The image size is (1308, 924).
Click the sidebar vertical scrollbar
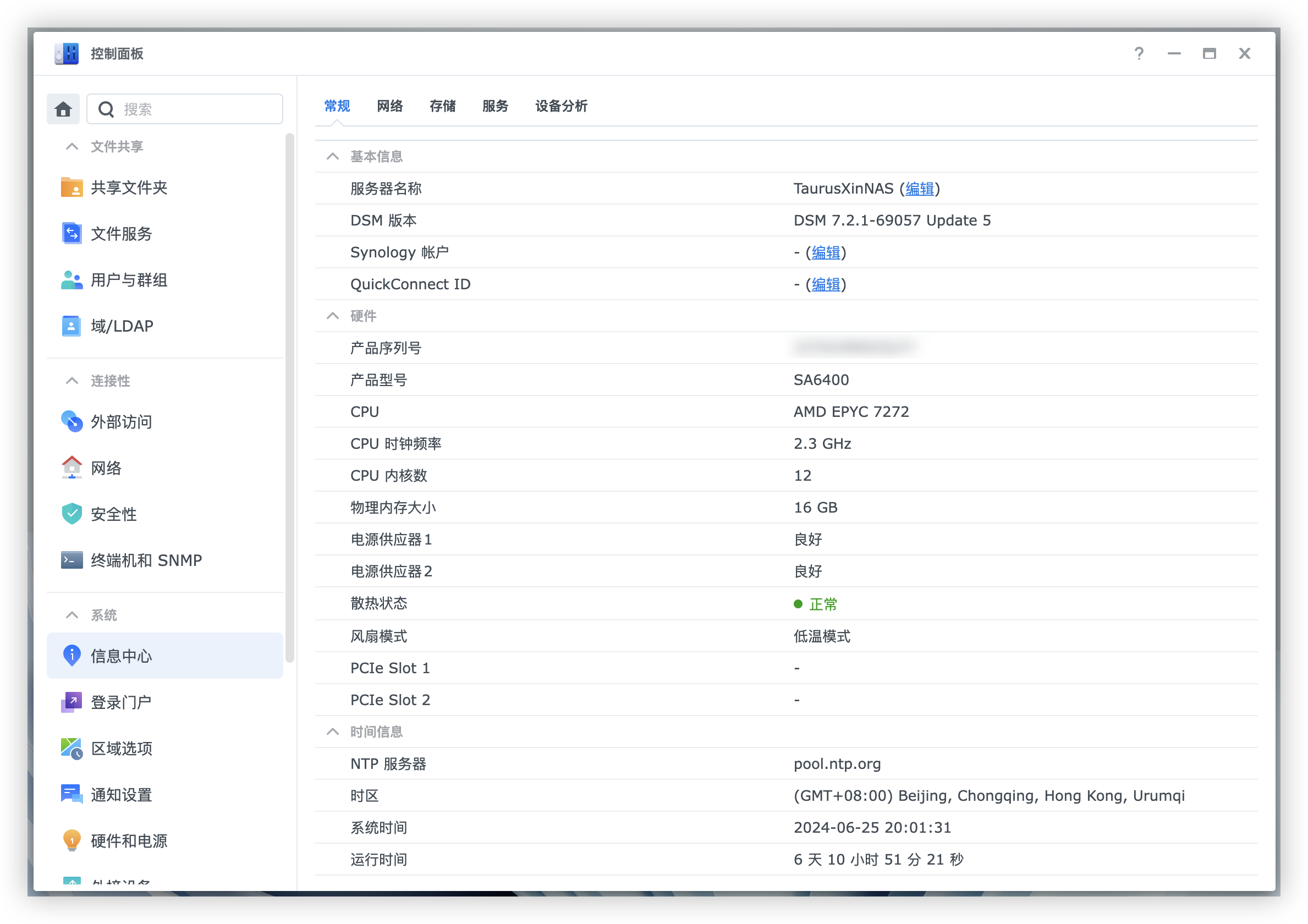tap(289, 398)
